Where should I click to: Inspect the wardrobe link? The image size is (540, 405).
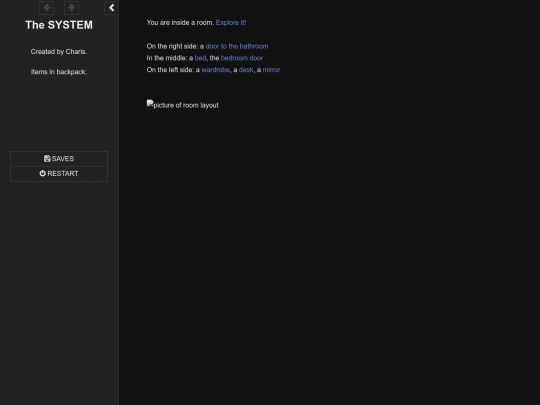216,70
